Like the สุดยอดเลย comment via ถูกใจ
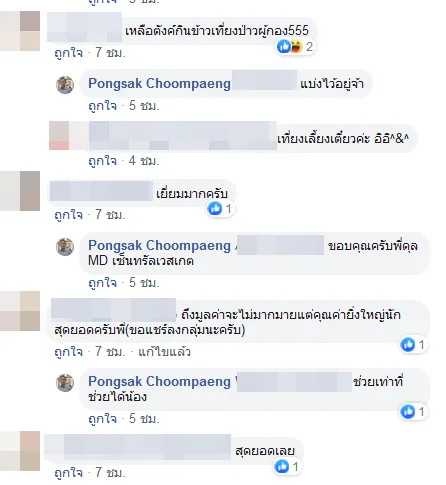 coord(68,472)
